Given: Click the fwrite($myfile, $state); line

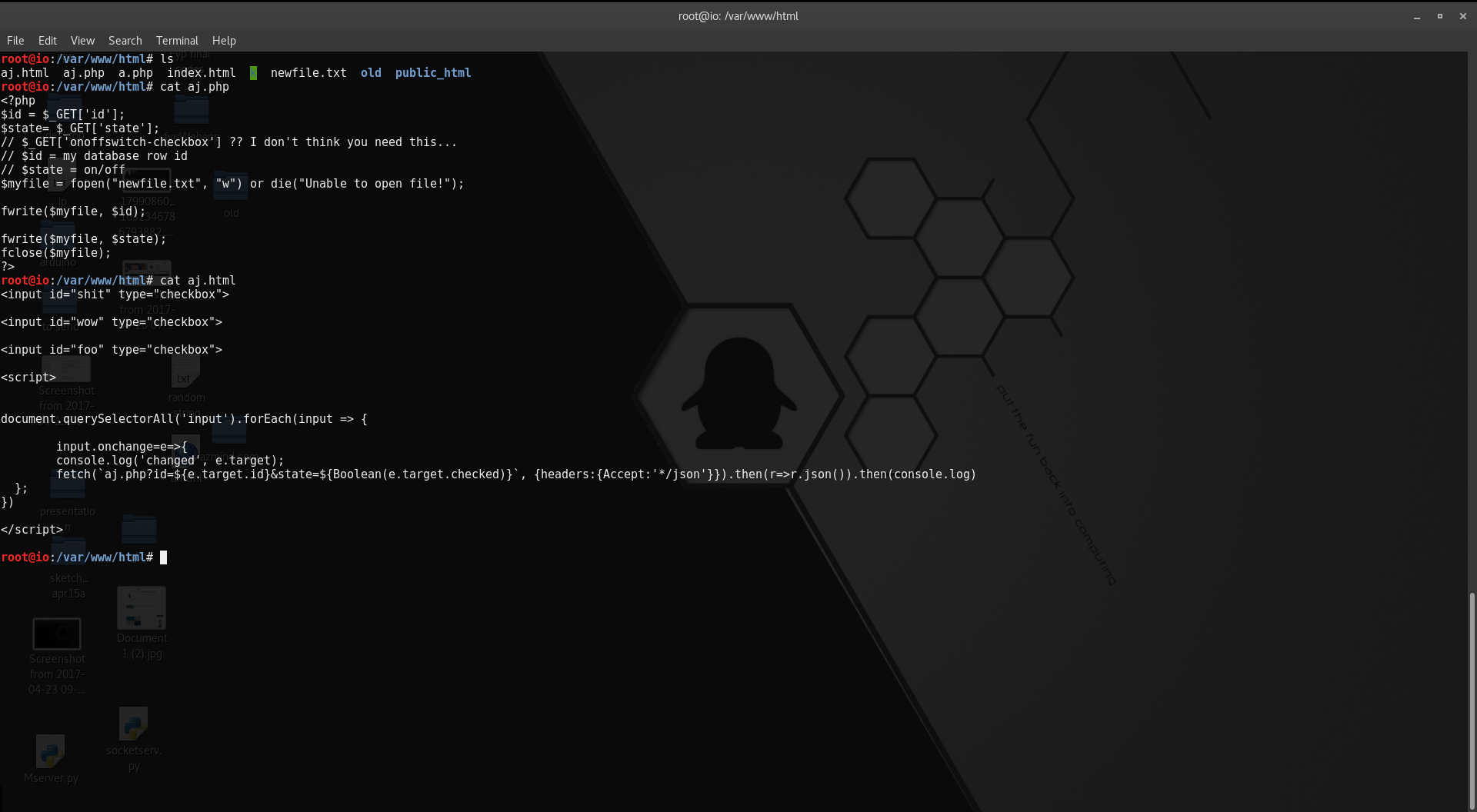Looking at the screenshot, I should point(84,239).
